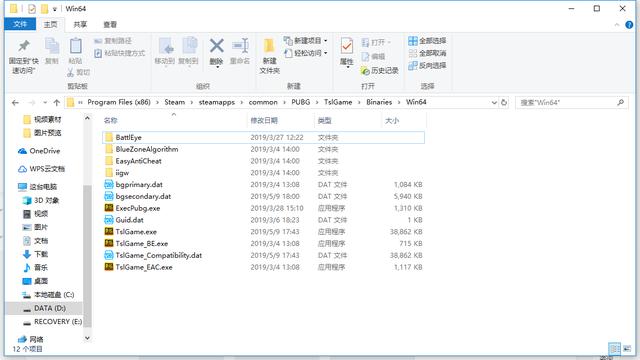
Task: Click the Back navigation arrow
Action: 15,102
